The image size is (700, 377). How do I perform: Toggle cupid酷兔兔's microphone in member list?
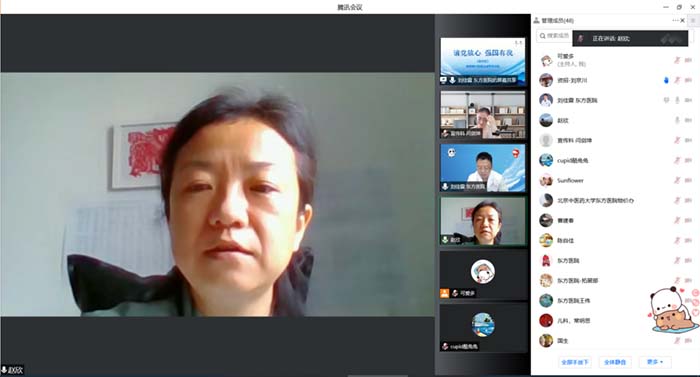pos(677,160)
